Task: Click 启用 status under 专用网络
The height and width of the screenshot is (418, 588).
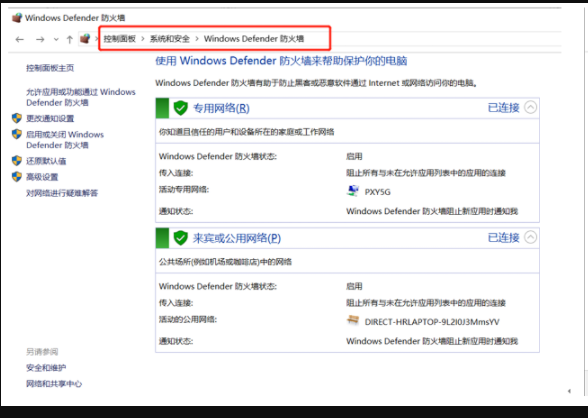Action: pyautogui.click(x=354, y=156)
